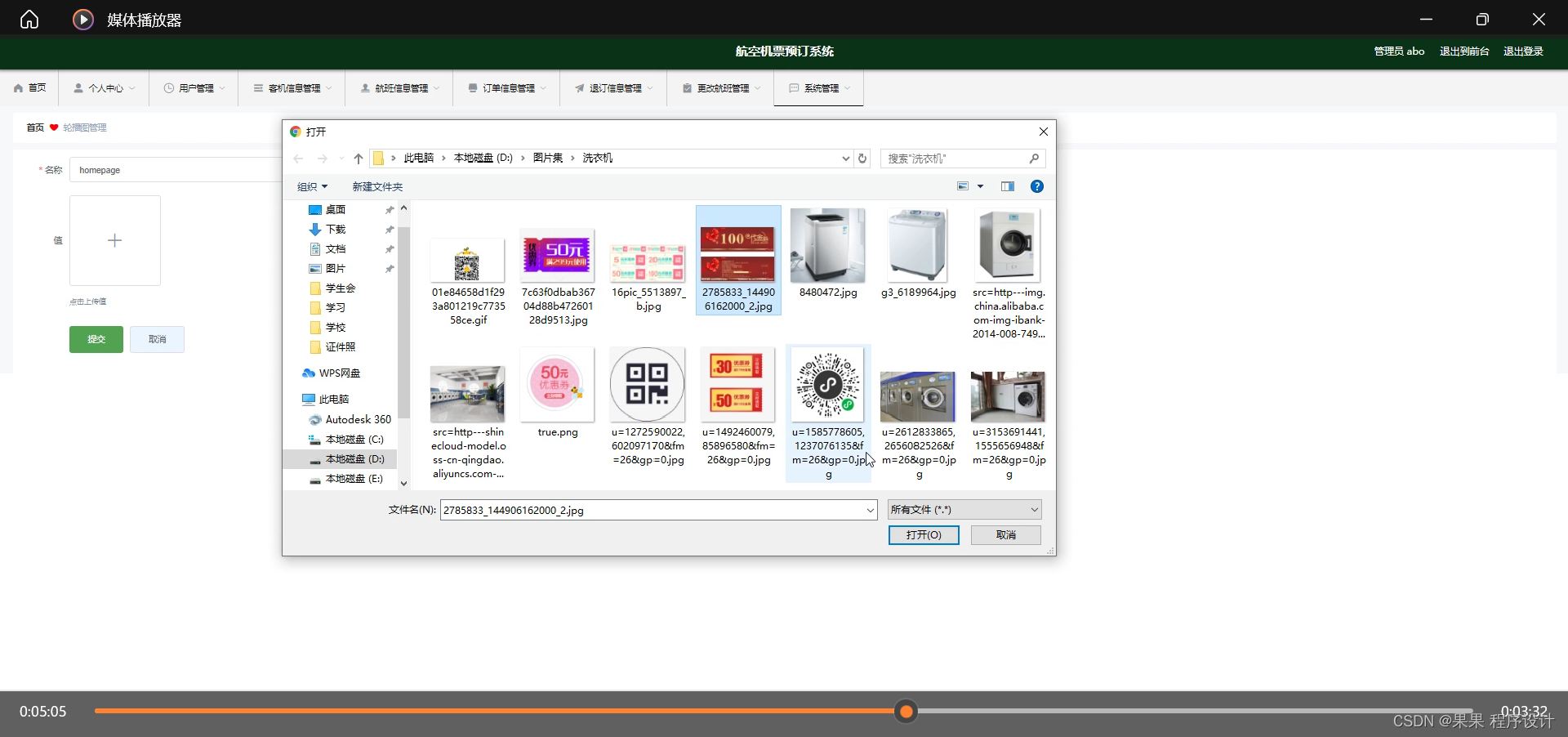This screenshot has width=1568, height=737.
Task: Click the video progress slider handle
Action: pyautogui.click(x=906, y=712)
